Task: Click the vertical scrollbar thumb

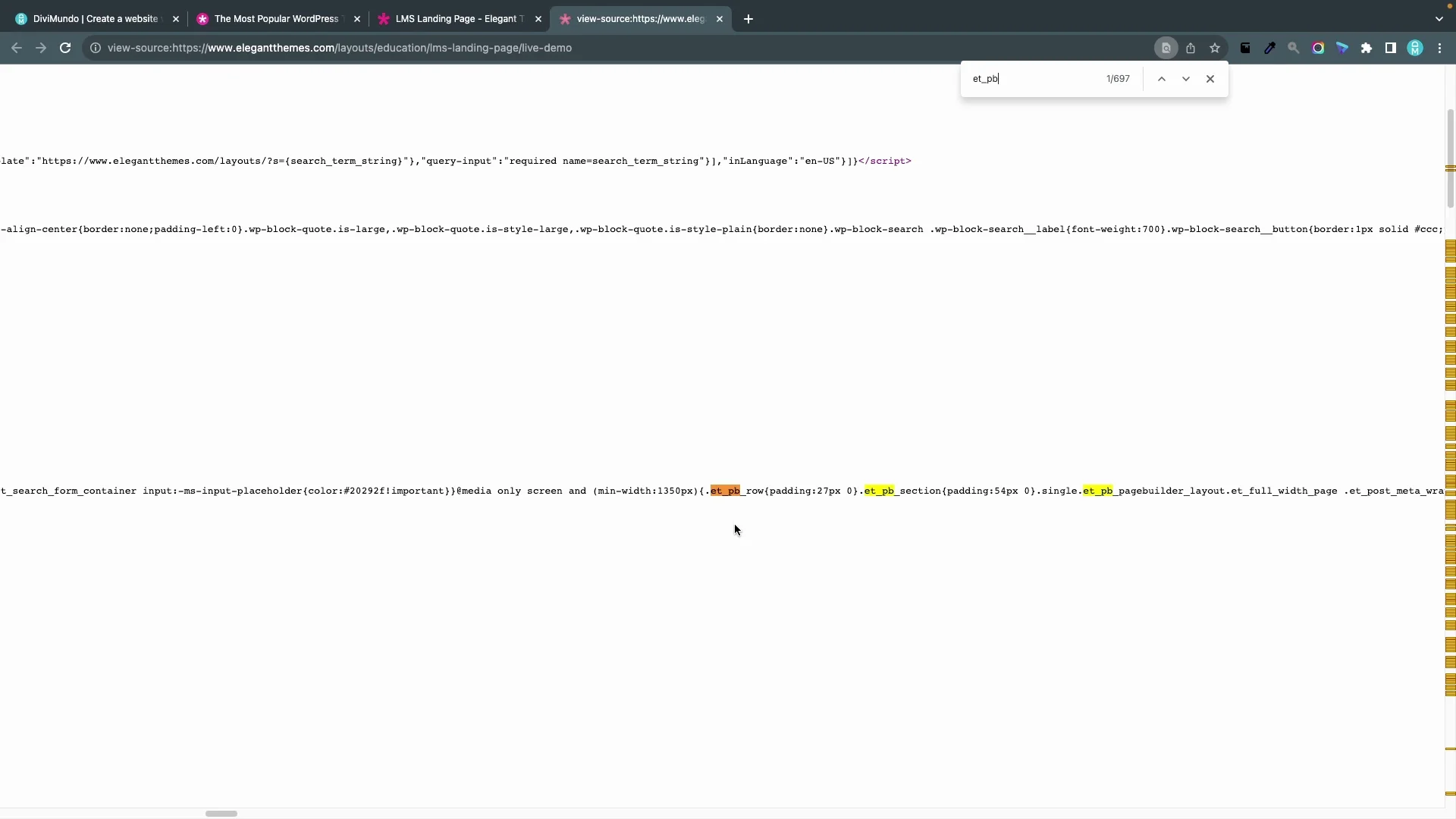Action: (x=1451, y=158)
